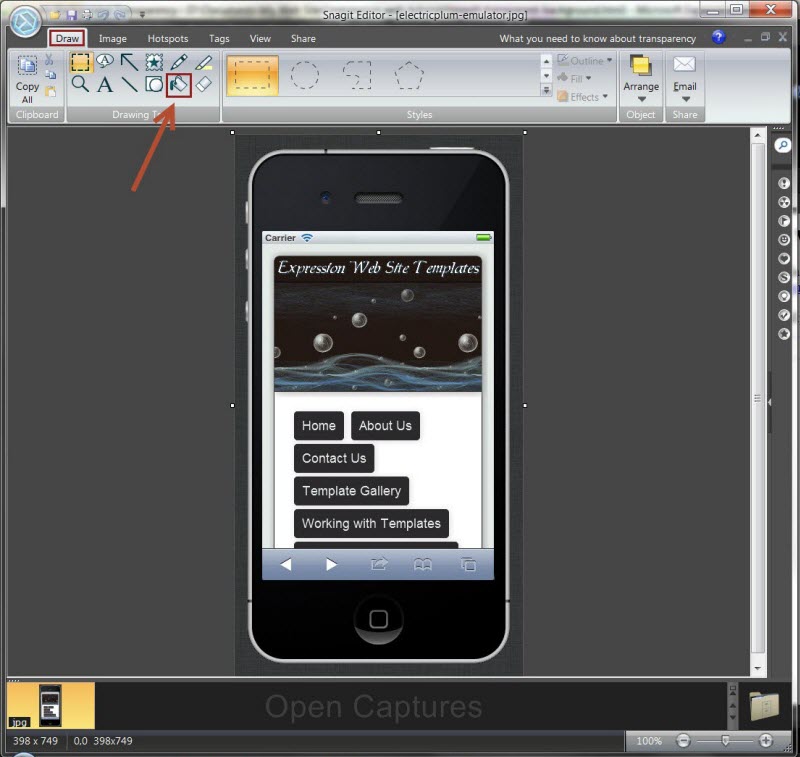800x757 pixels.
Task: Click the Paste clipboard icon
Action: tap(50, 92)
